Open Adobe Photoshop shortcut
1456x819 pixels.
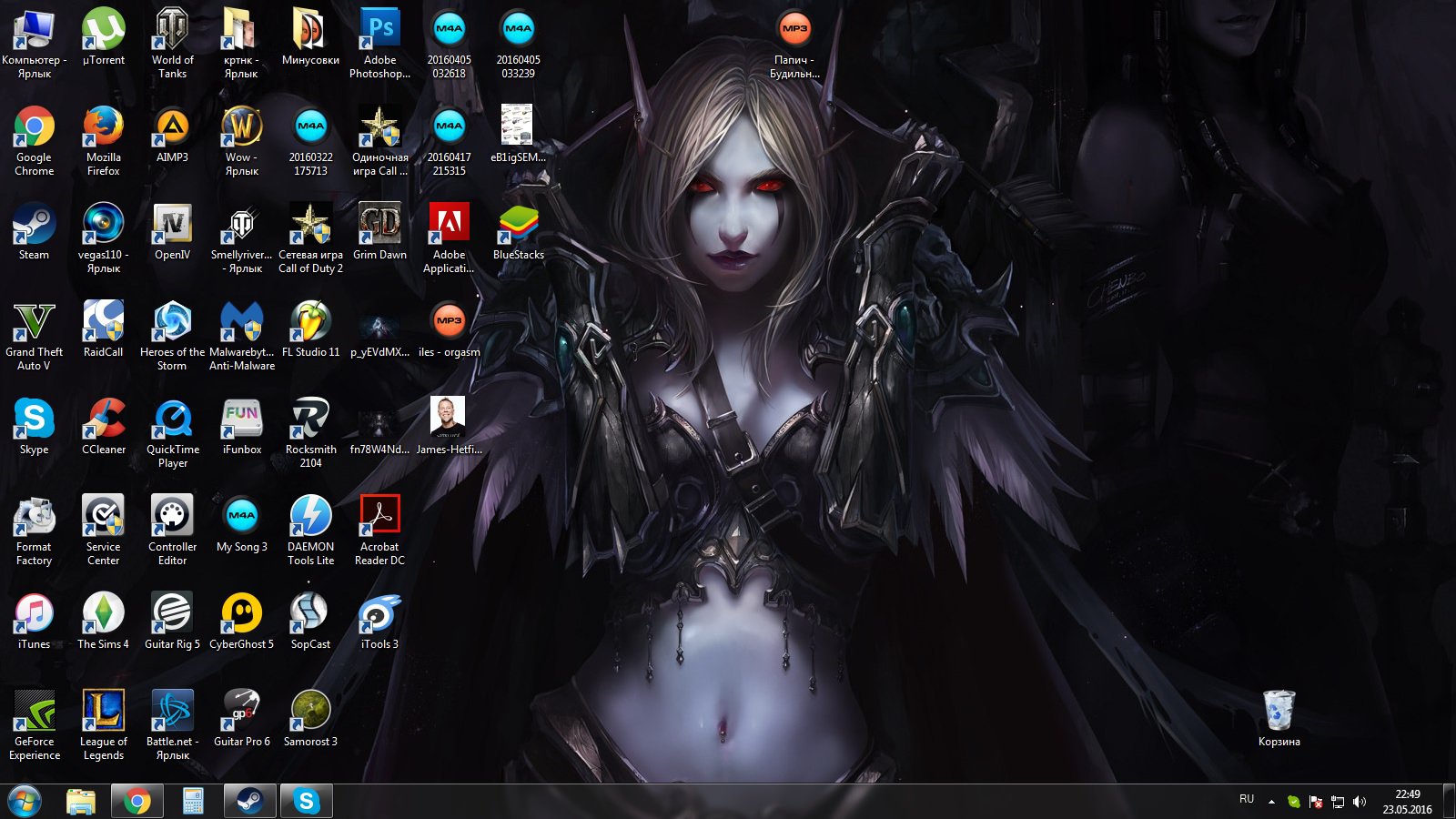[x=379, y=29]
